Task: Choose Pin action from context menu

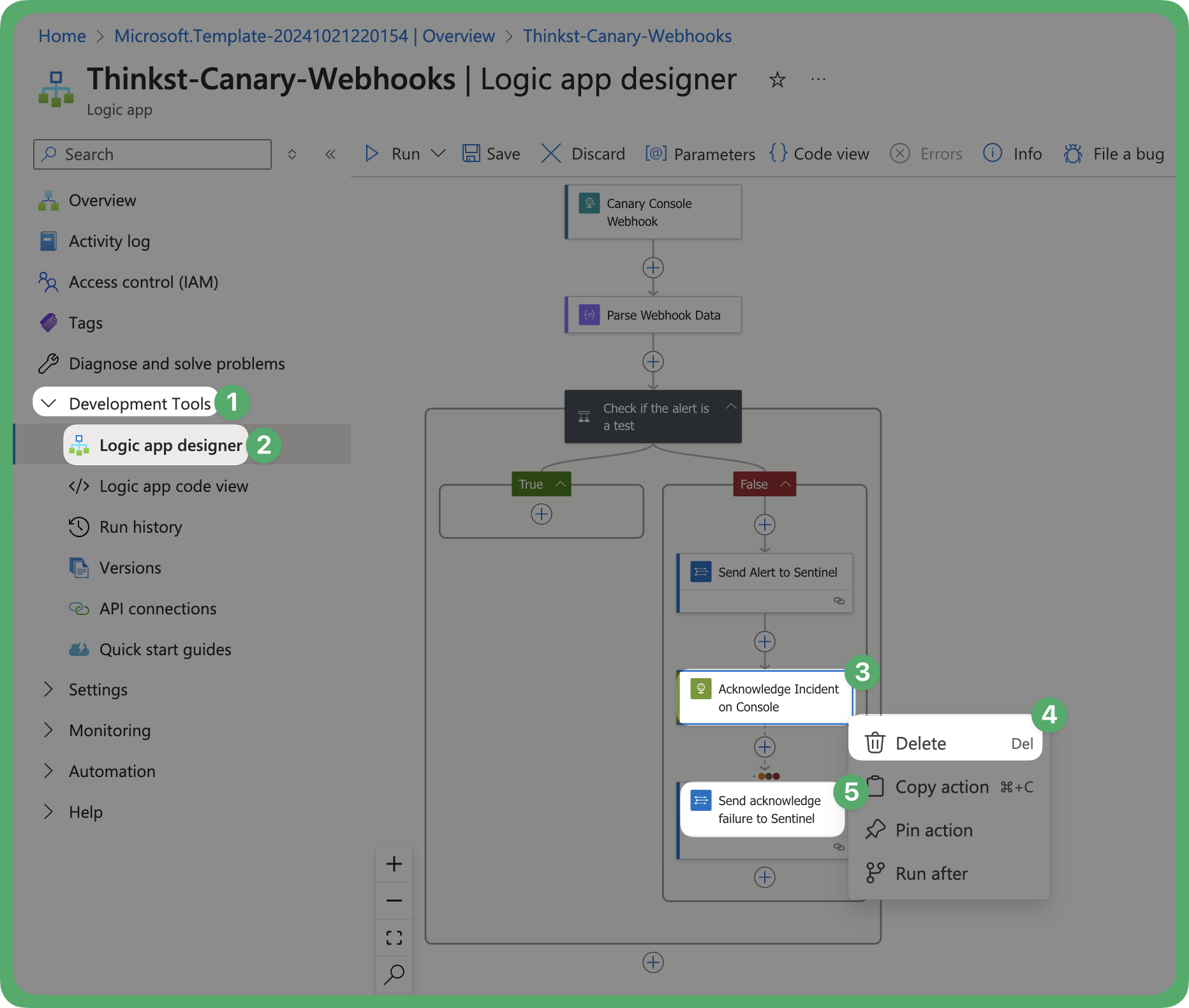Action: point(950,830)
